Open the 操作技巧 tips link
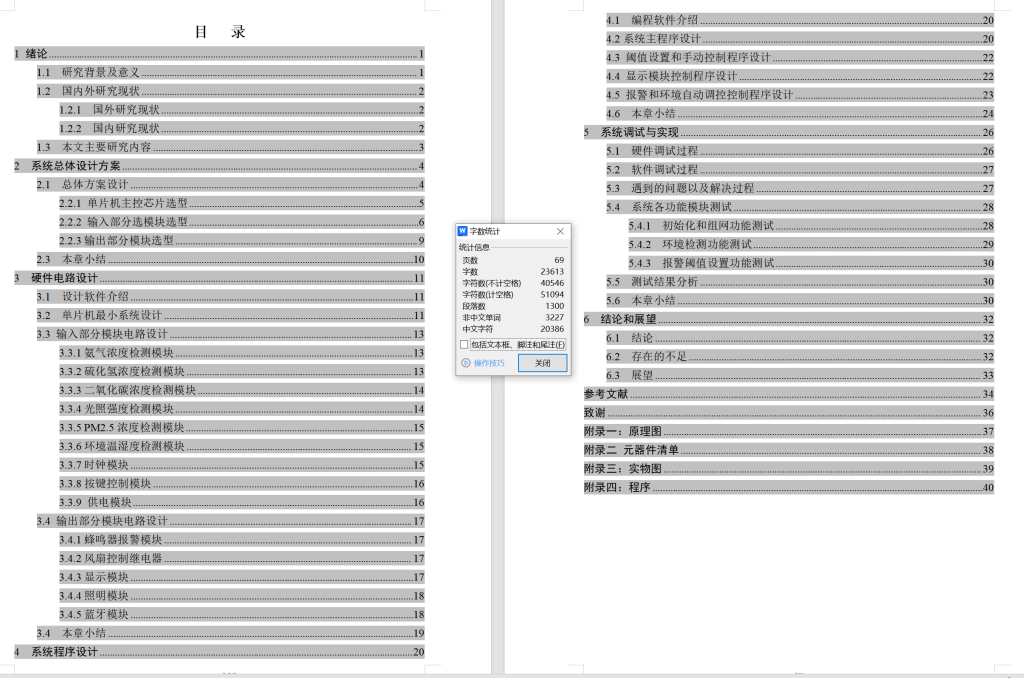The image size is (1024, 678). pyautogui.click(x=489, y=363)
